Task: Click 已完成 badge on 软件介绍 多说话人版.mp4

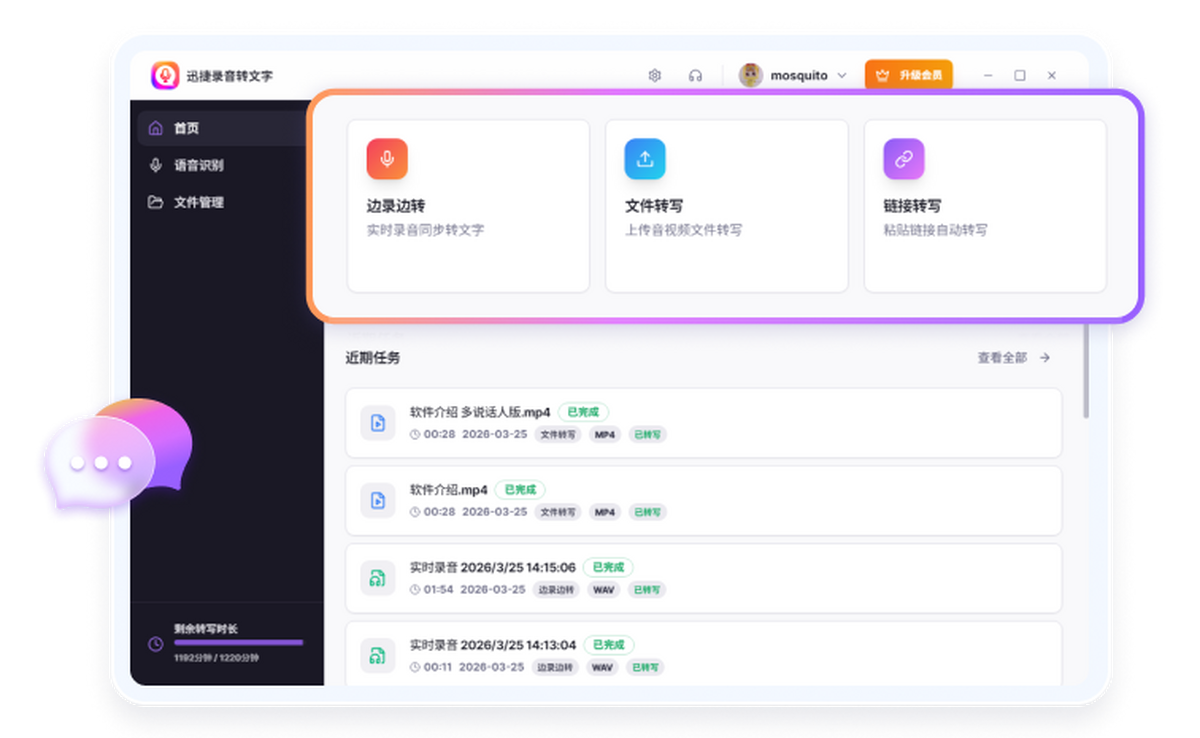Action: tap(583, 412)
